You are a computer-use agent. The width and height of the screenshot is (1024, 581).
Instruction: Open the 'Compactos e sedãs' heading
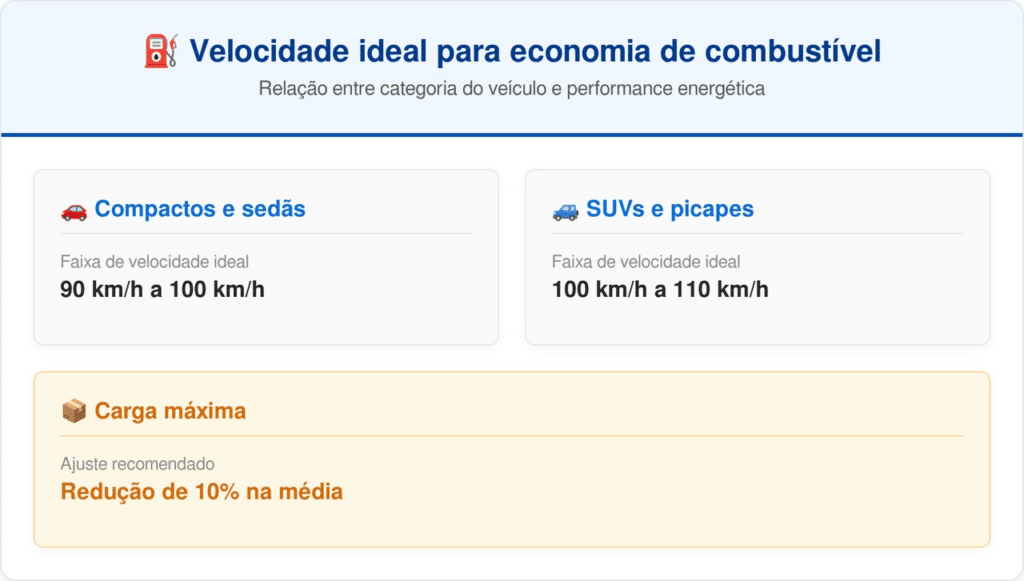point(200,210)
